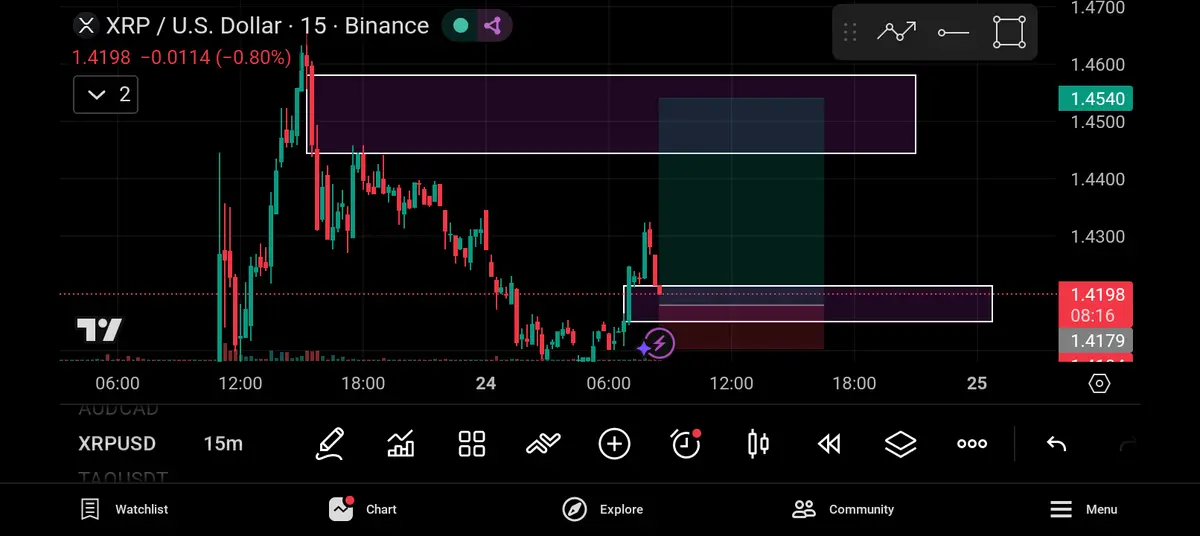
Task: Open the XRPUSD symbol search
Action: (116, 444)
